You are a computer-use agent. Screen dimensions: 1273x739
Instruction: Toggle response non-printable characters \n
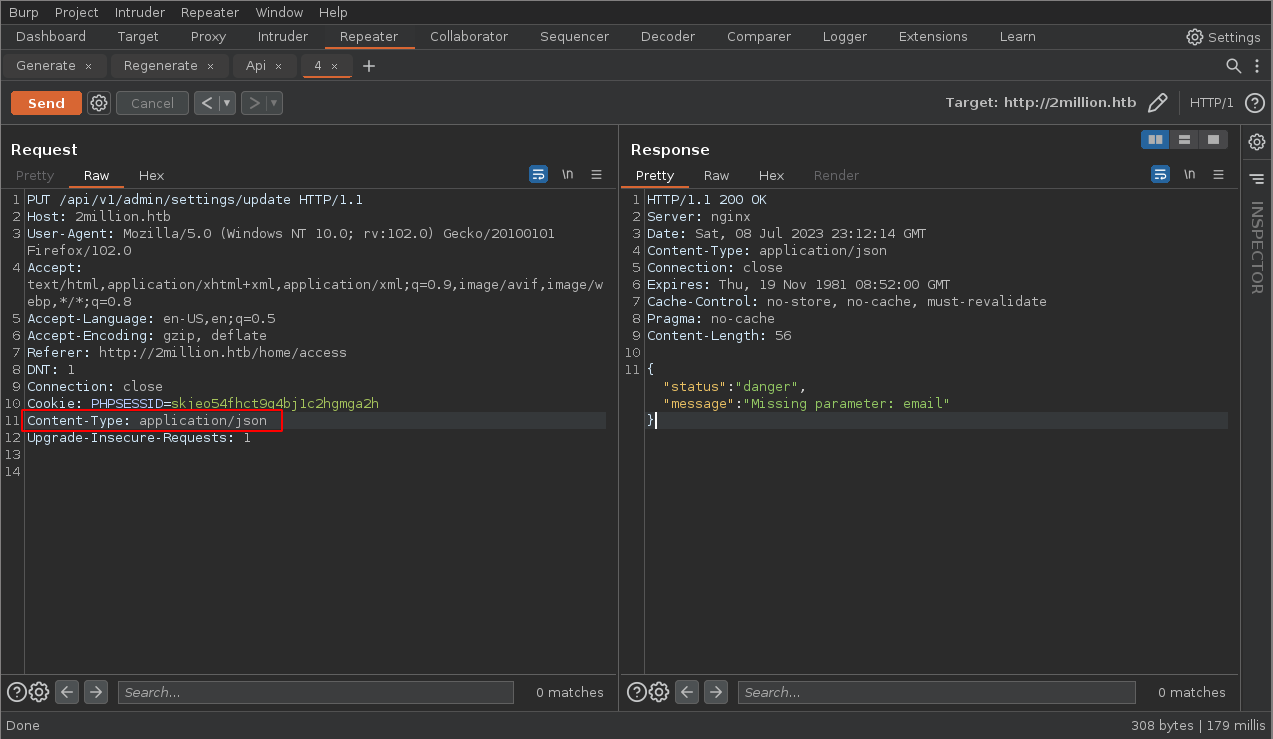pos(1189,174)
